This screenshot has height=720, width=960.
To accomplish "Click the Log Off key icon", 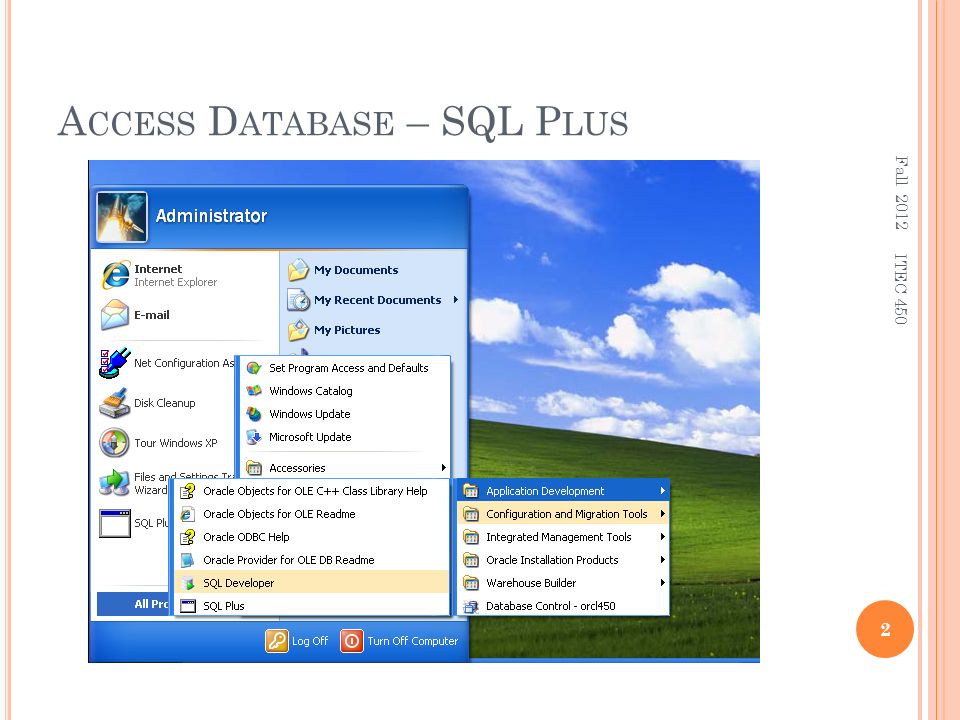I will pos(277,641).
